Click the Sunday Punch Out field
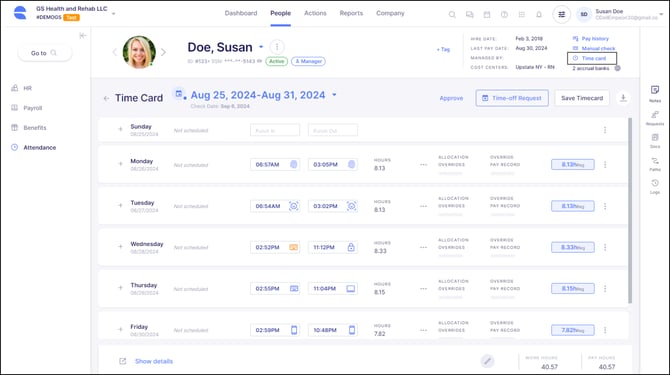Image resolution: width=670 pixels, height=375 pixels. tap(333, 130)
